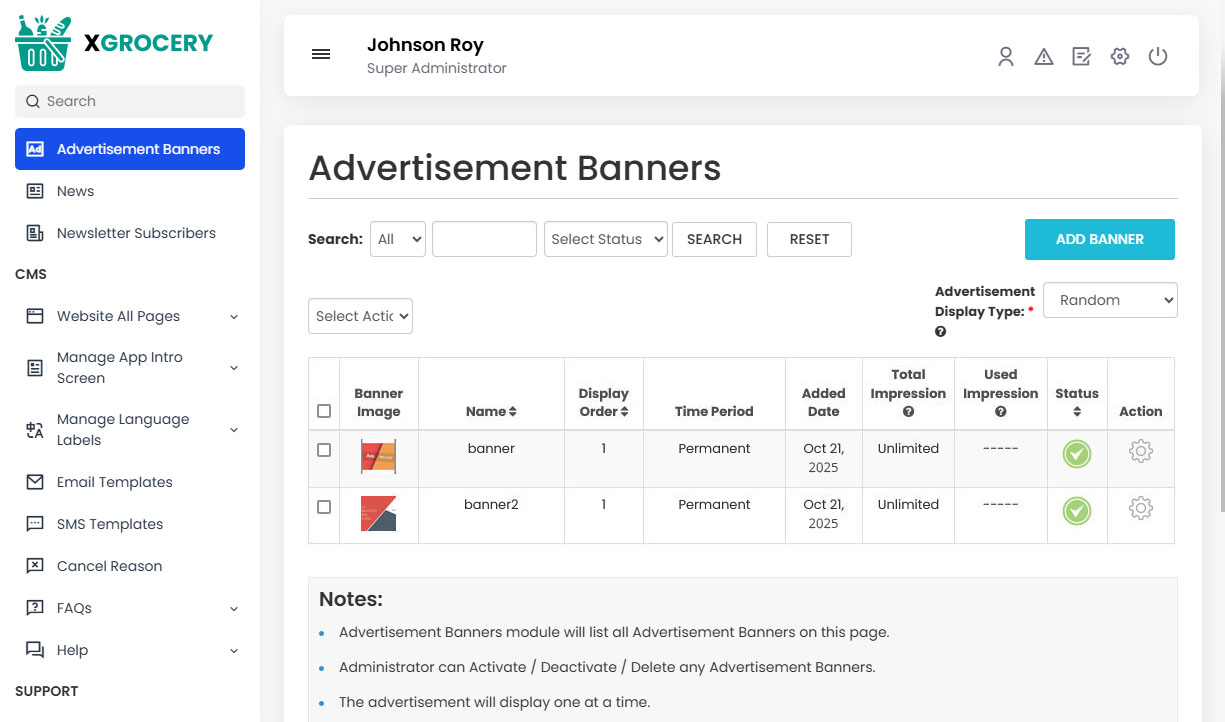Click the warning triangle icon in header
1225x722 pixels.
[1043, 57]
